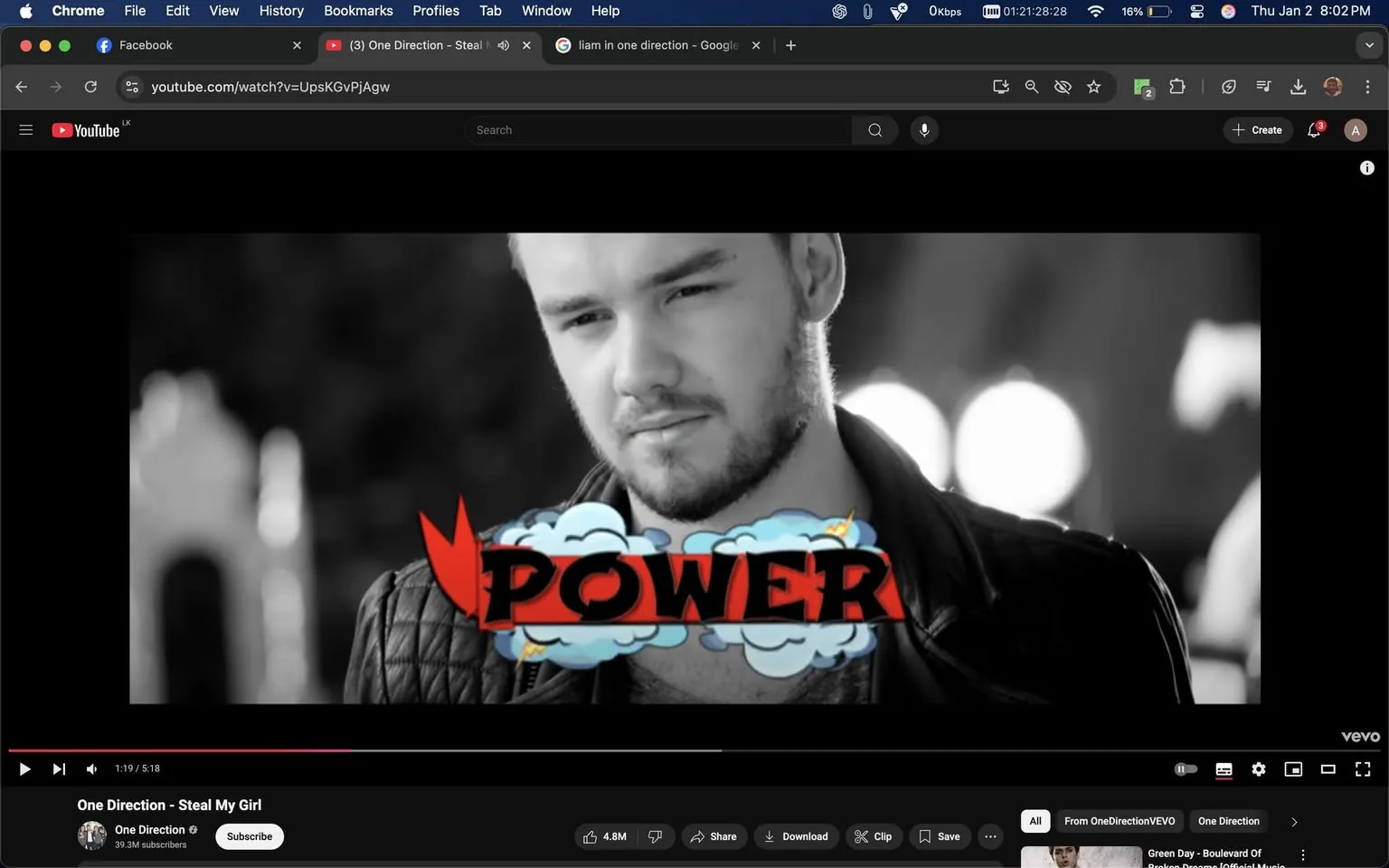Subscribe to One Direction channel
This screenshot has height=868, width=1389.
250,837
